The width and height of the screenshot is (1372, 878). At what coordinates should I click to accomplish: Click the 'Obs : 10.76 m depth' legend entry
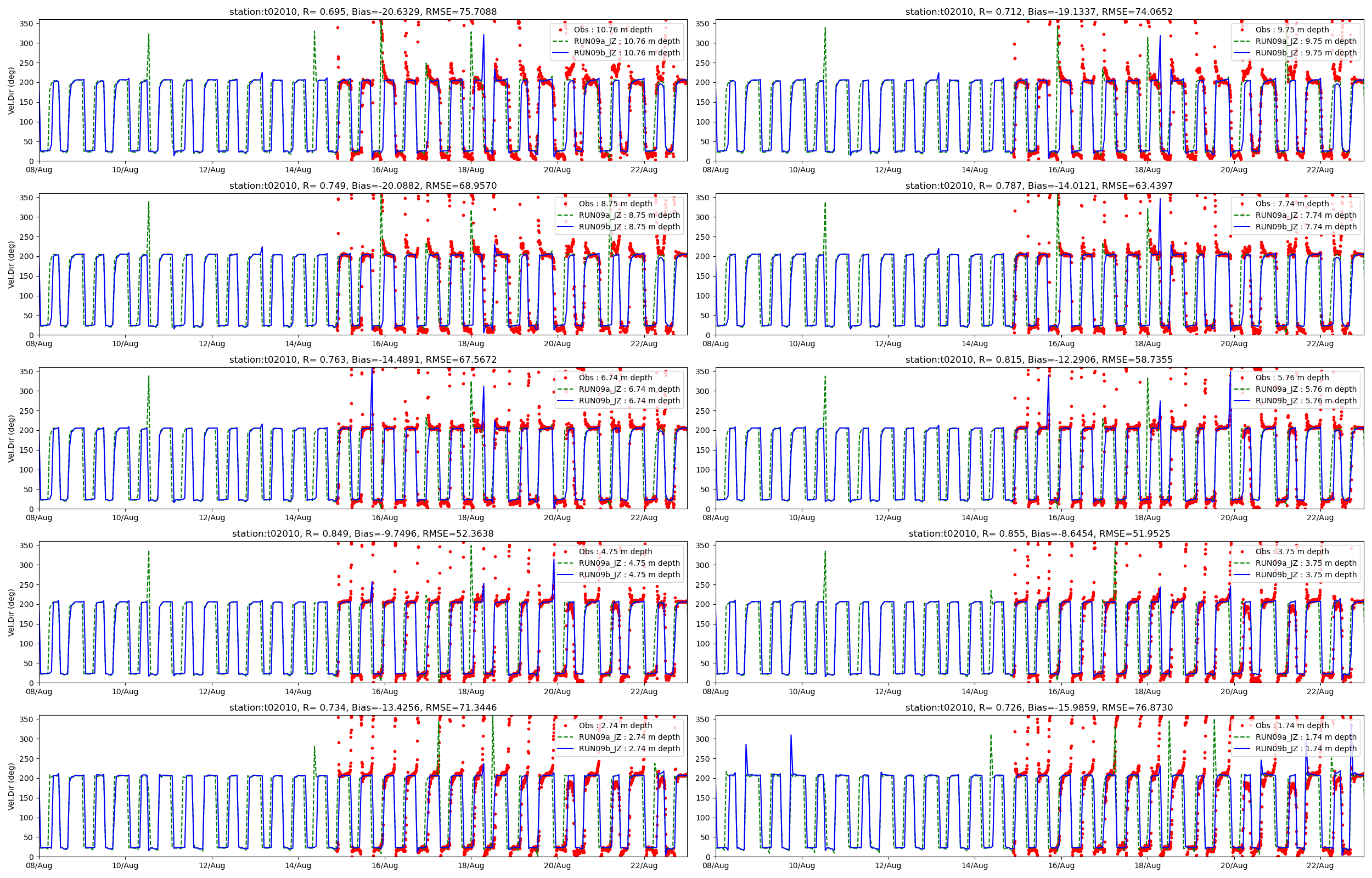pos(613,30)
